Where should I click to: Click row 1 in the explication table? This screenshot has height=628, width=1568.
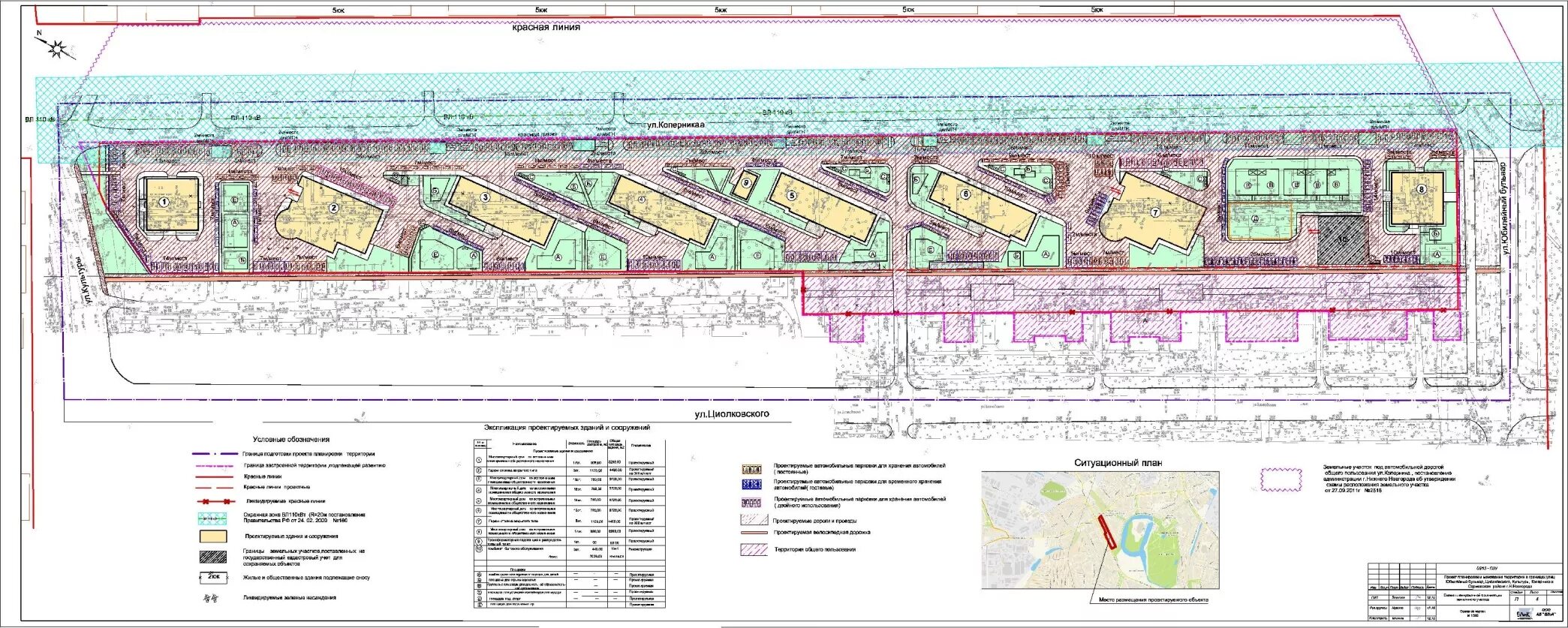click(x=570, y=459)
